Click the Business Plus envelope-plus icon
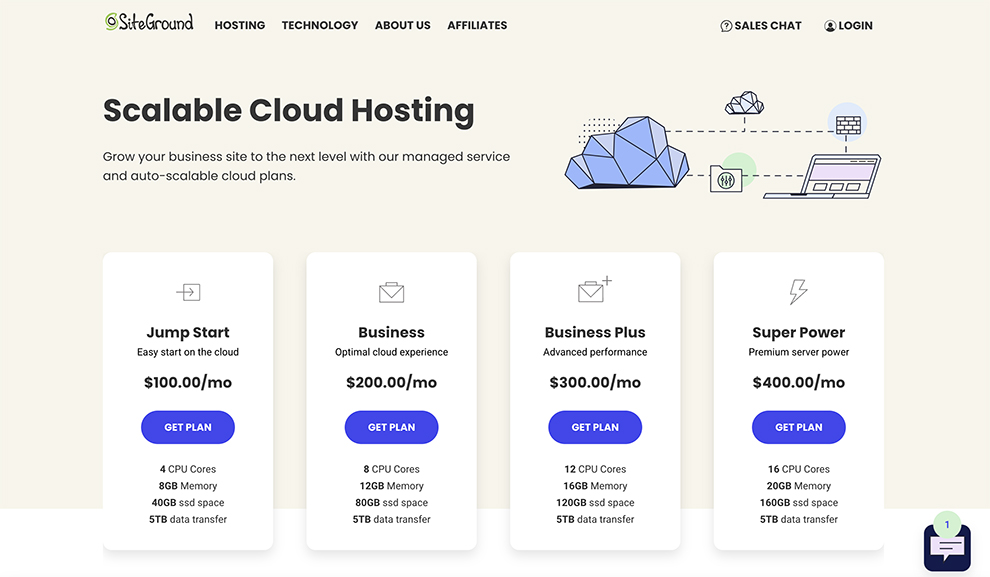 pos(595,290)
